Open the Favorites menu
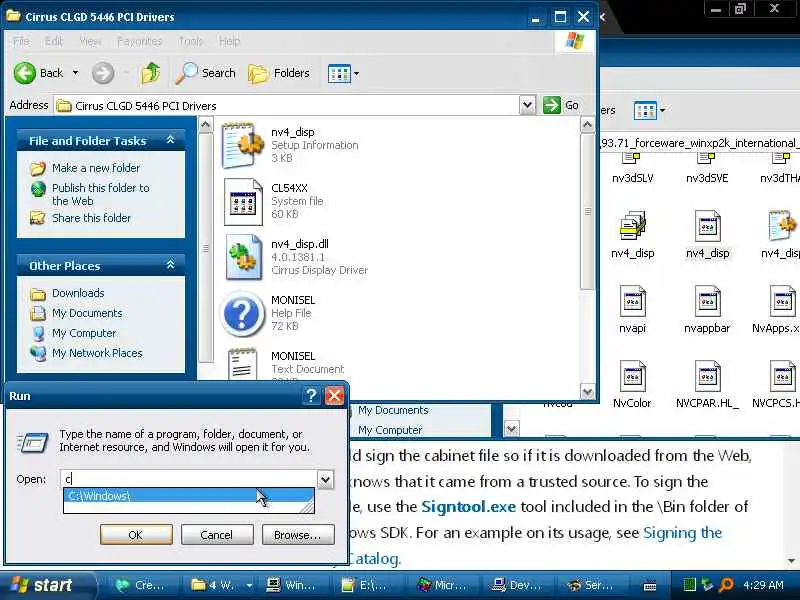The height and width of the screenshot is (600, 800). click(139, 41)
